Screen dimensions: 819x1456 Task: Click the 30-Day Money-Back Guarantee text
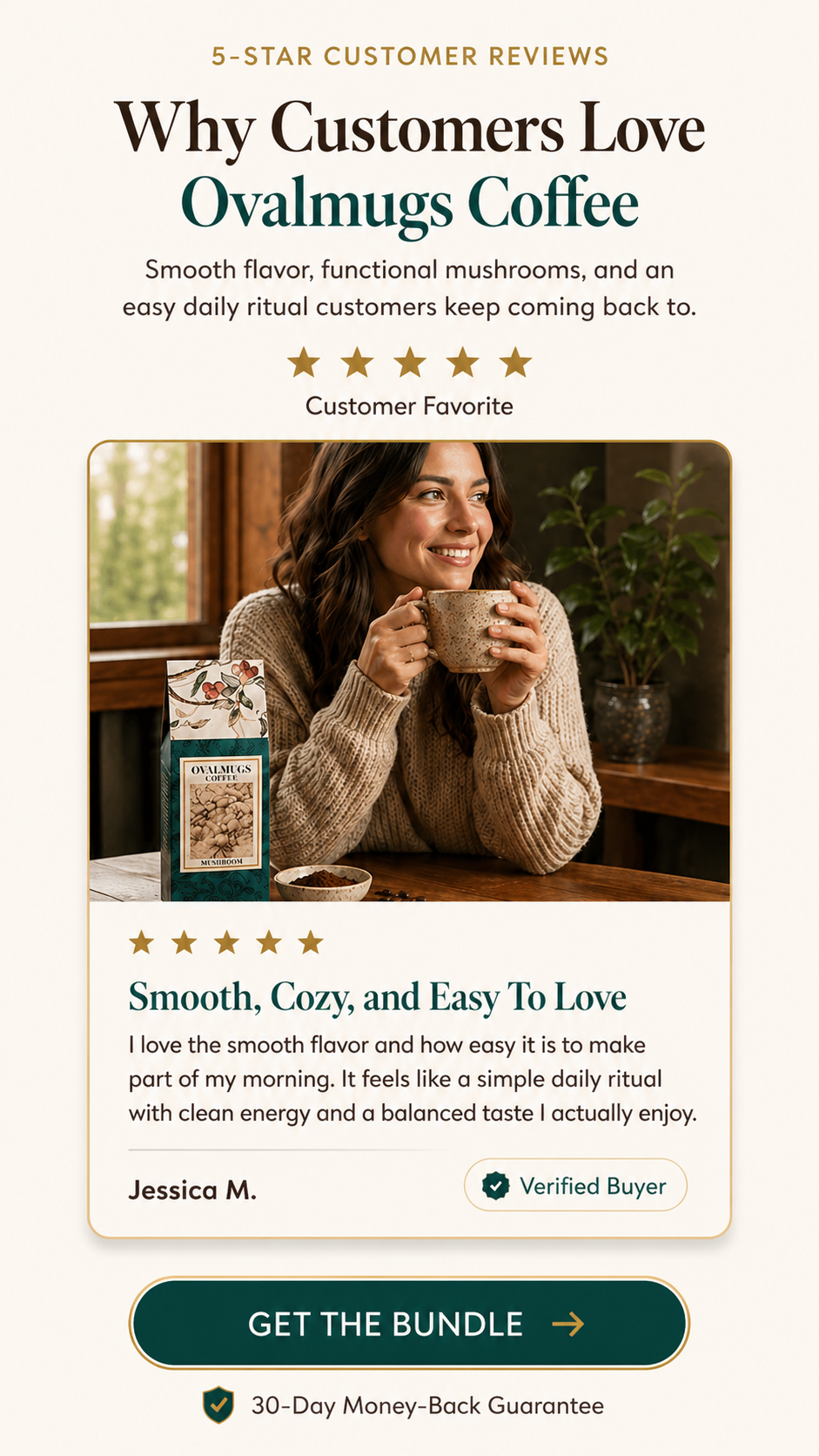427,1405
